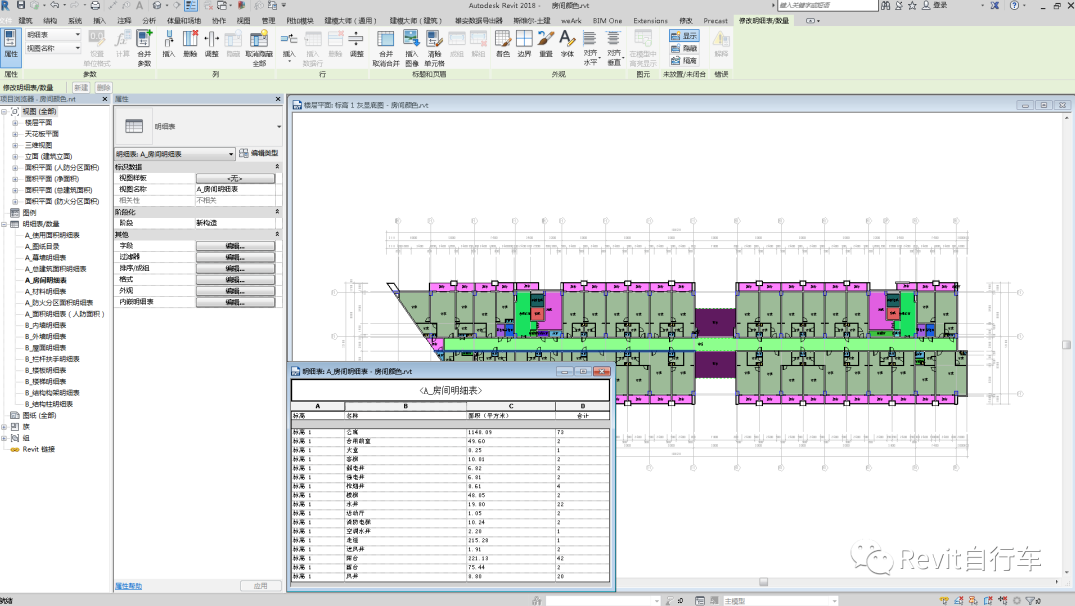Expand the 楼层平面 tree node
1075x606 pixels.
pyautogui.click(x=15, y=122)
